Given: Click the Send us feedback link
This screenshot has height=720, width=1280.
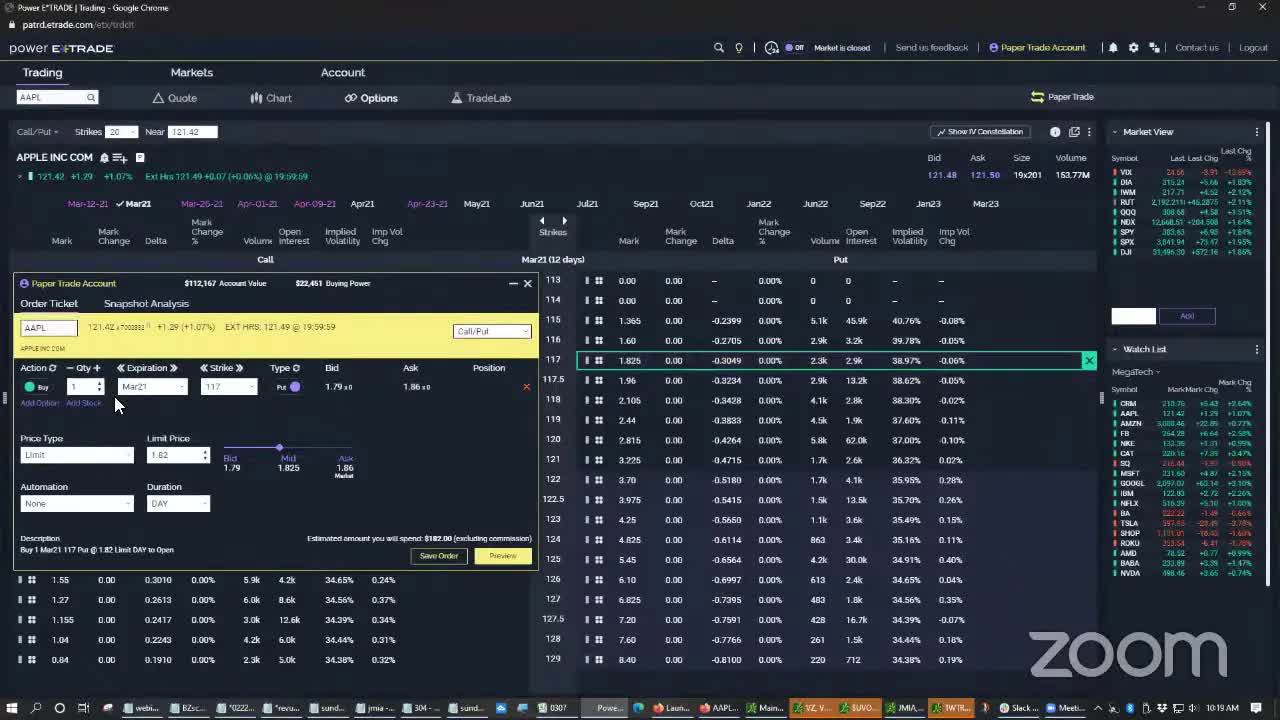Looking at the screenshot, I should [x=931, y=48].
